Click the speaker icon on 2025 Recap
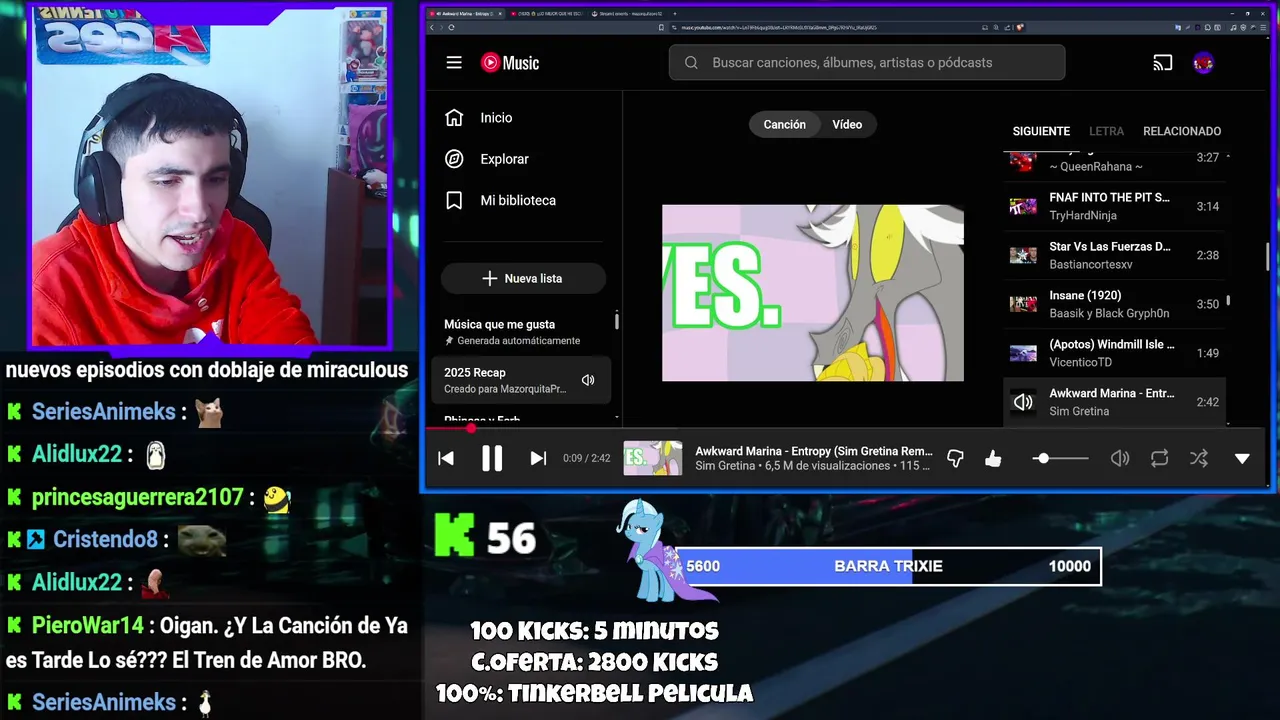Screen dimensions: 1280x720 (588, 380)
